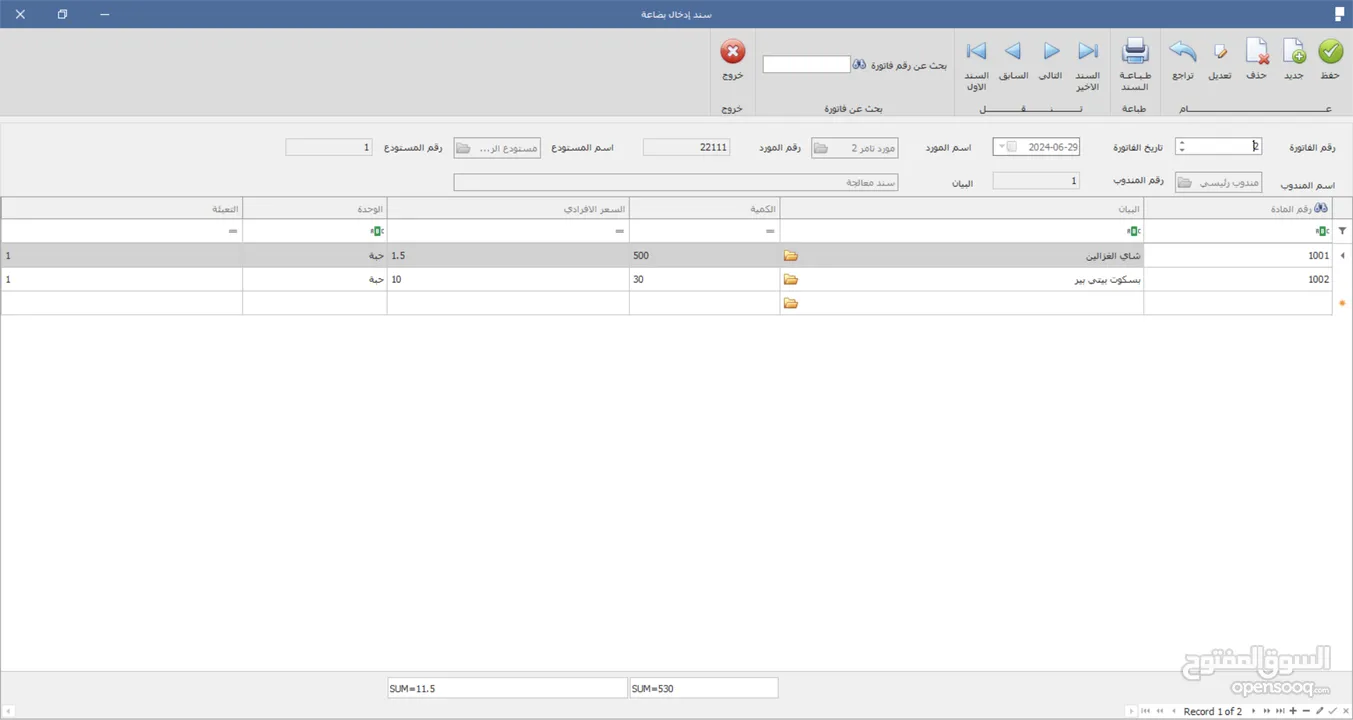Sort by الكمية column header

click(704, 208)
